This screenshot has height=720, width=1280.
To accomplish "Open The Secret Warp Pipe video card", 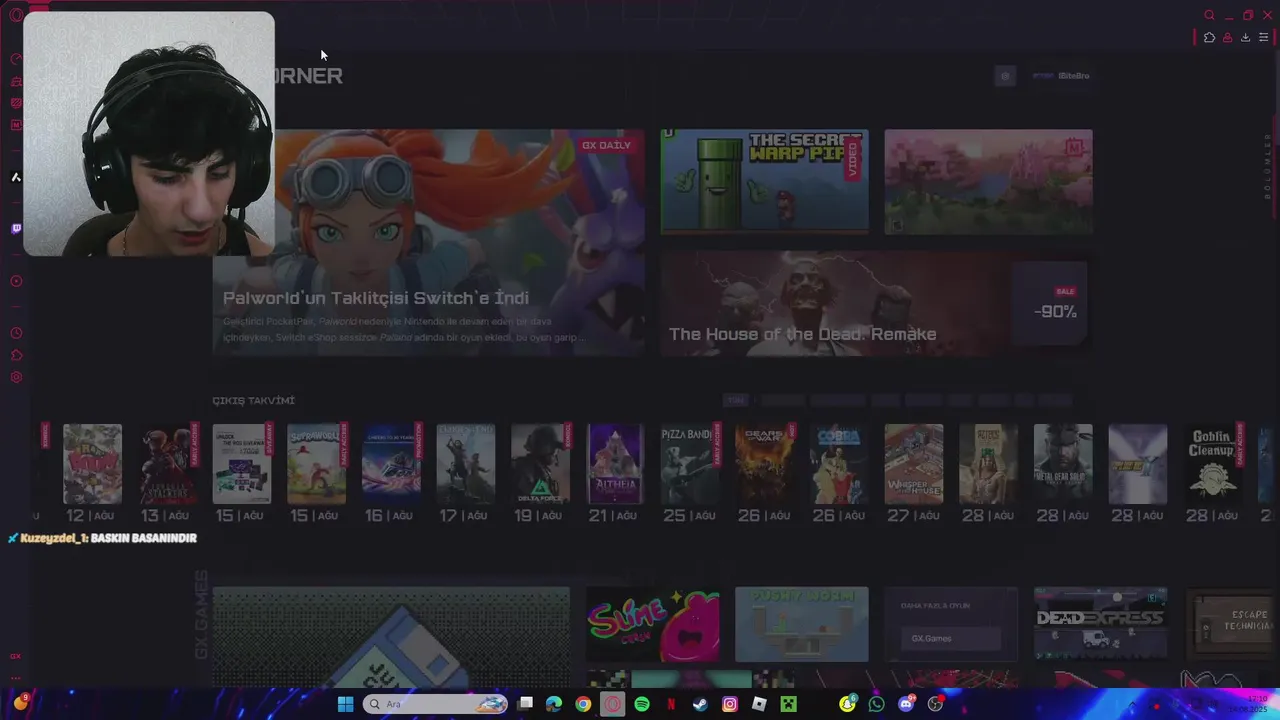I will pyautogui.click(x=764, y=182).
